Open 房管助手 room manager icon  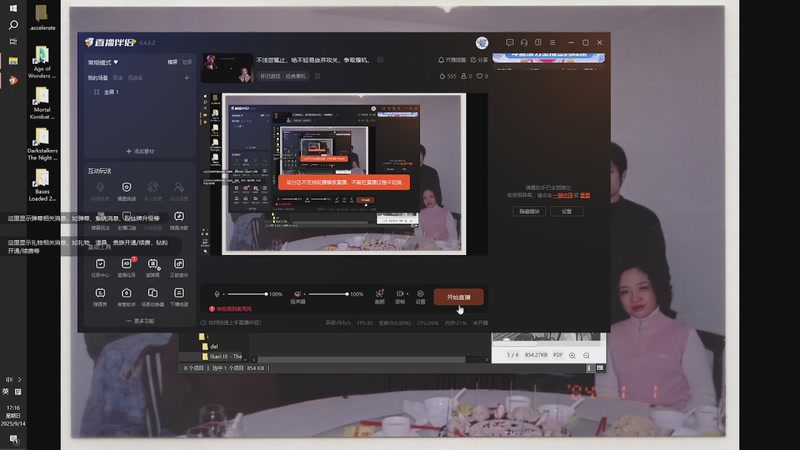(x=127, y=293)
